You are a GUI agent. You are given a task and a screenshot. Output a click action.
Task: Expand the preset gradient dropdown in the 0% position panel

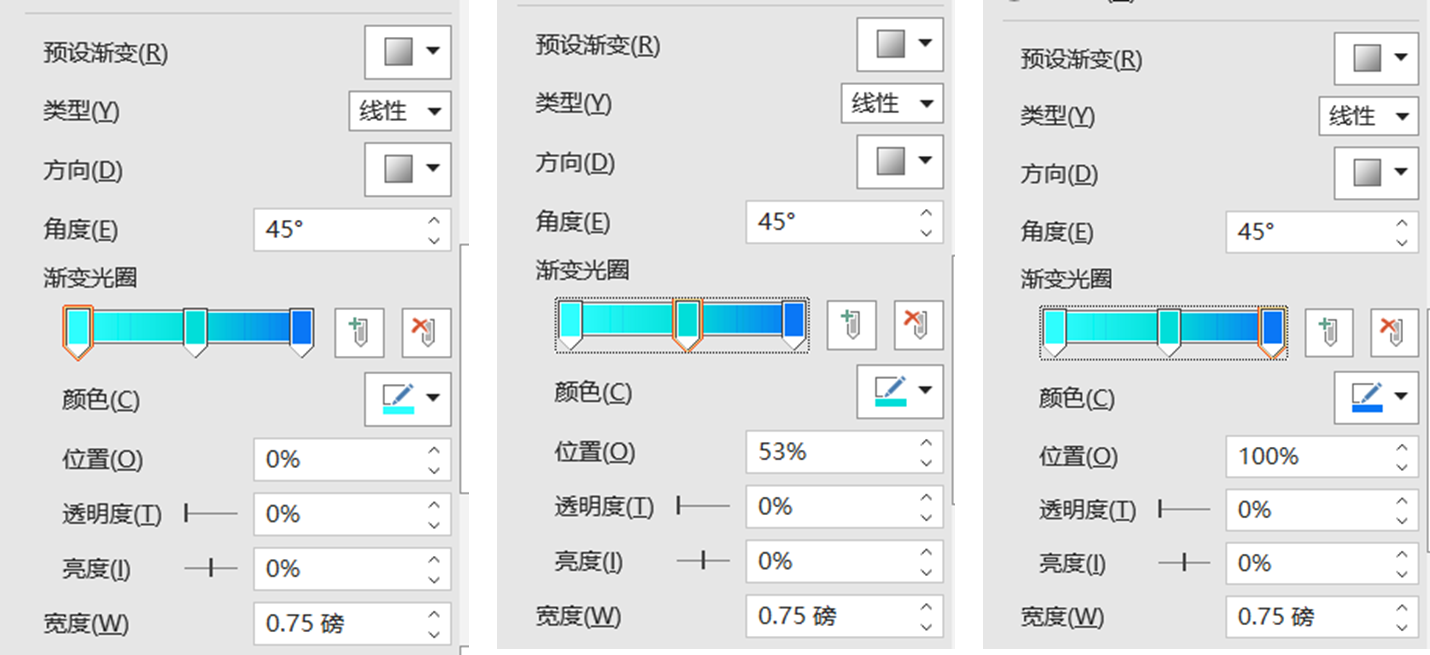433,52
